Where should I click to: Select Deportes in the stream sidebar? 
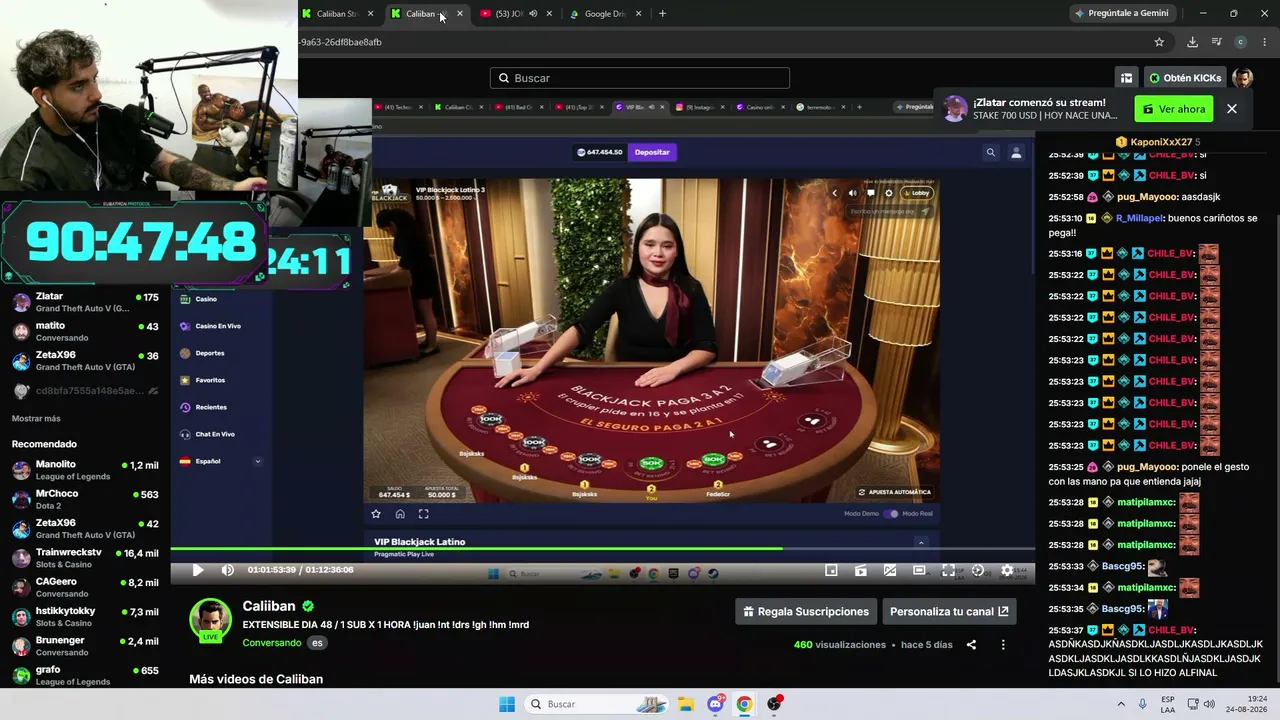coord(210,353)
